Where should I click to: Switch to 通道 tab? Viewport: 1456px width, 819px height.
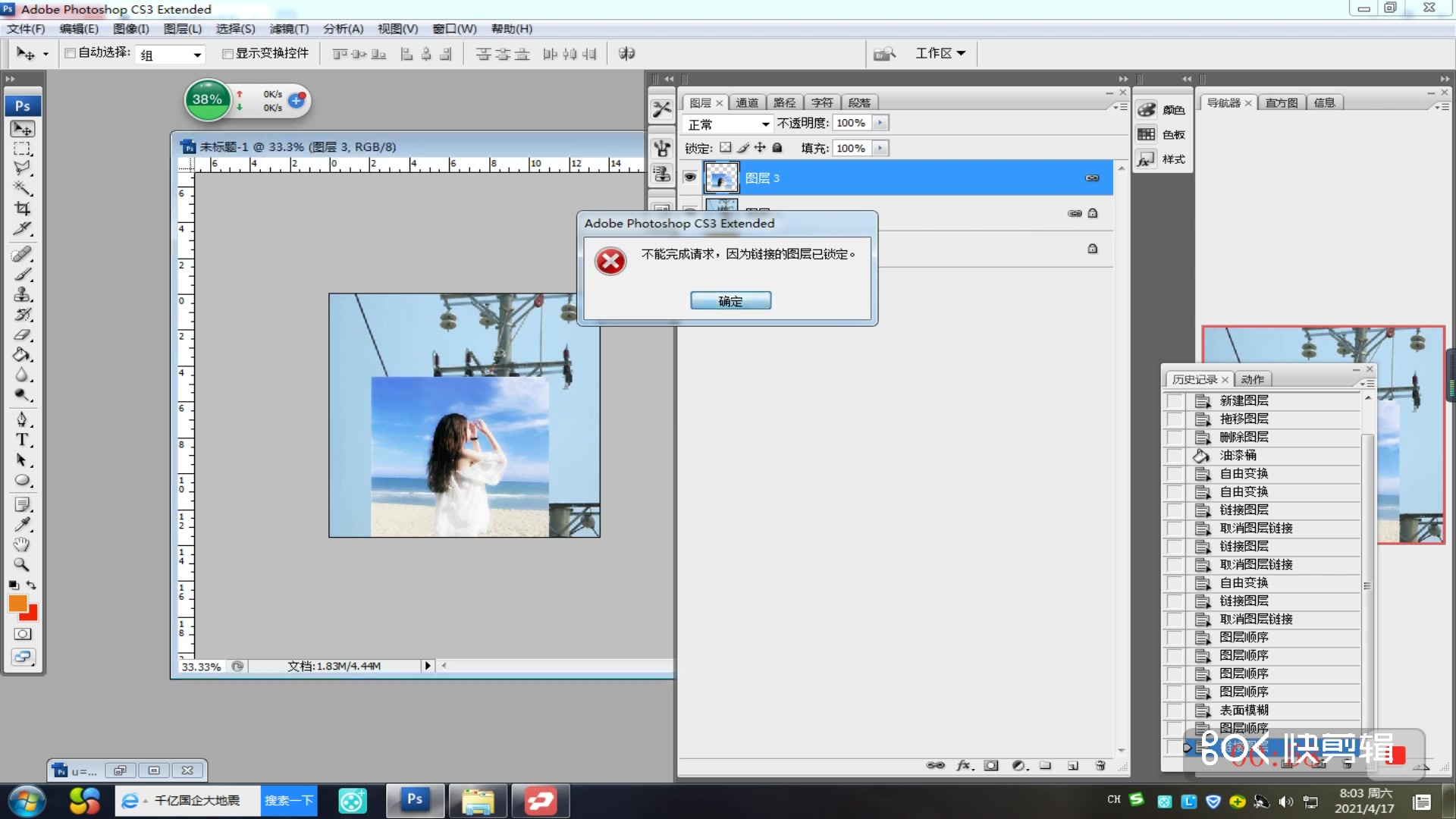tap(746, 101)
